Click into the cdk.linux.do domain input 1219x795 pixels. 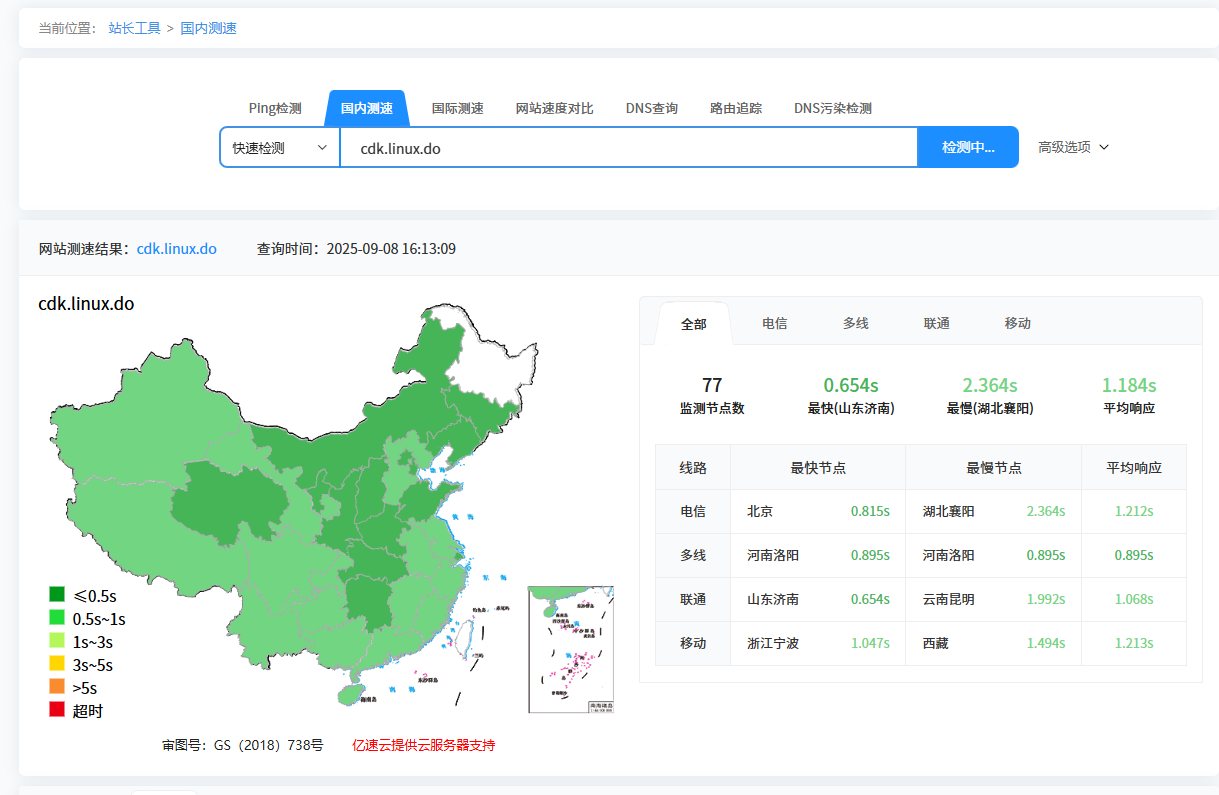pos(629,147)
